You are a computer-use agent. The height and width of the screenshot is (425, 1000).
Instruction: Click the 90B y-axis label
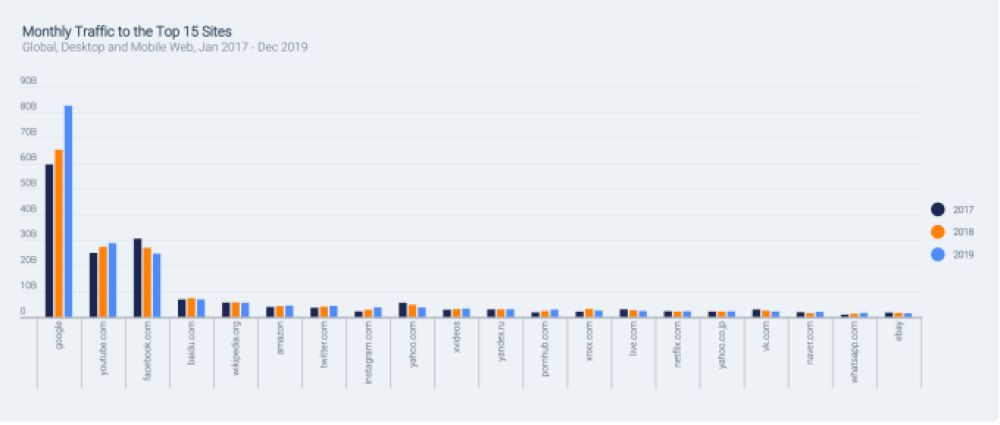click(28, 80)
